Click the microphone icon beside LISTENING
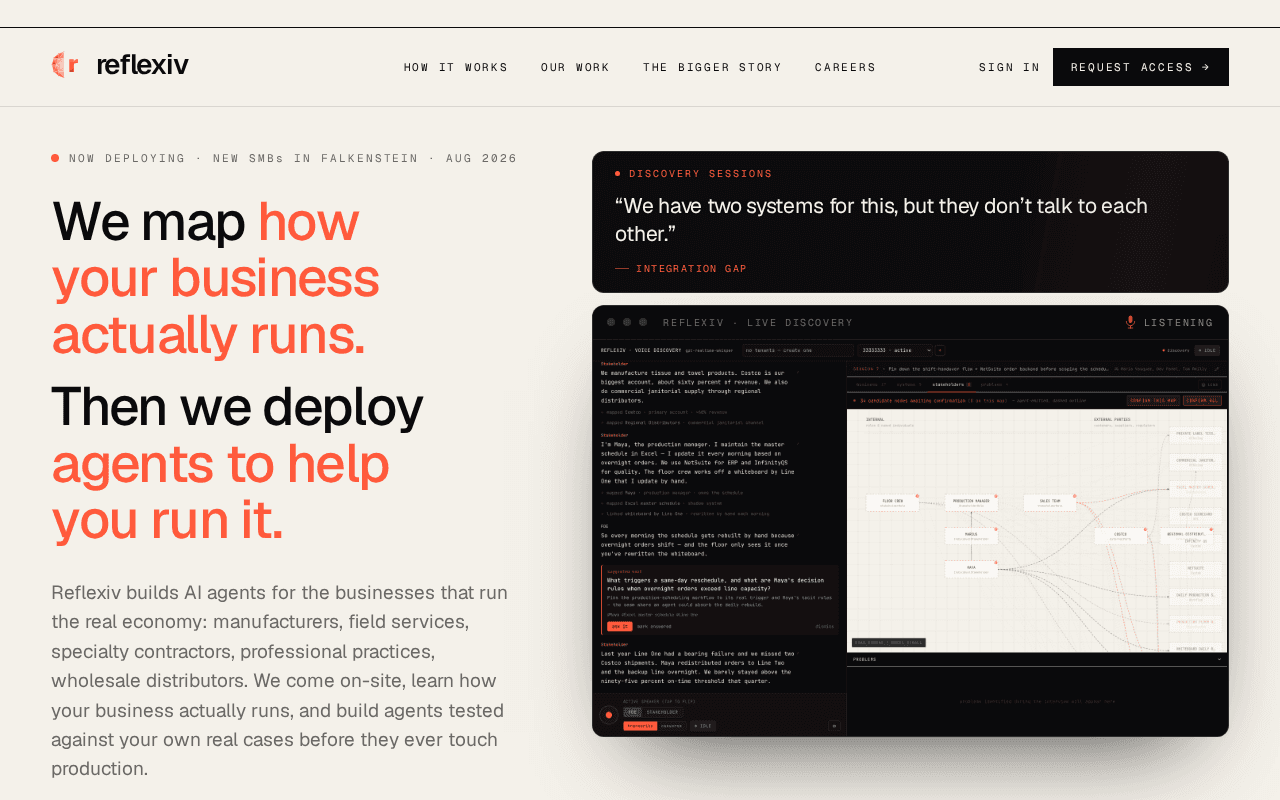The image size is (1280, 800). pyautogui.click(x=1130, y=322)
